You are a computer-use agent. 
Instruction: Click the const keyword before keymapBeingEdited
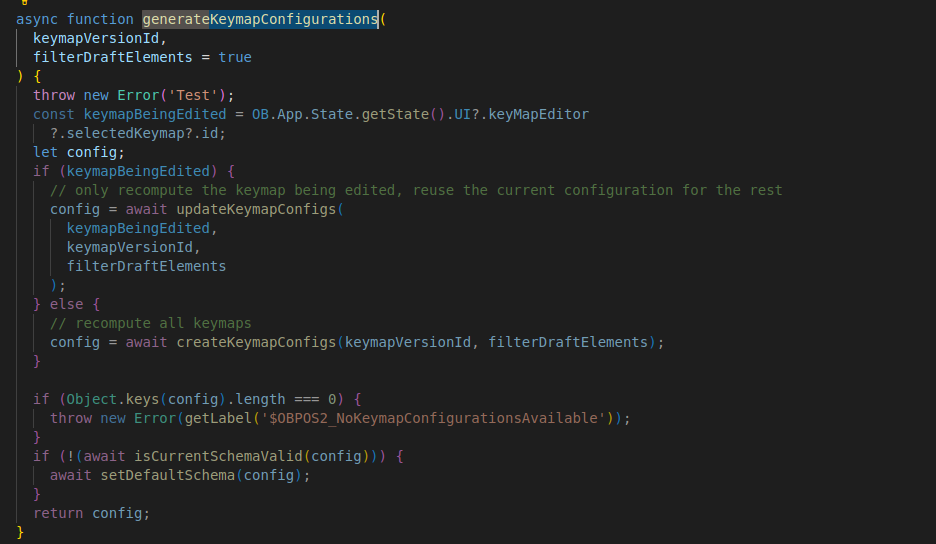54,114
